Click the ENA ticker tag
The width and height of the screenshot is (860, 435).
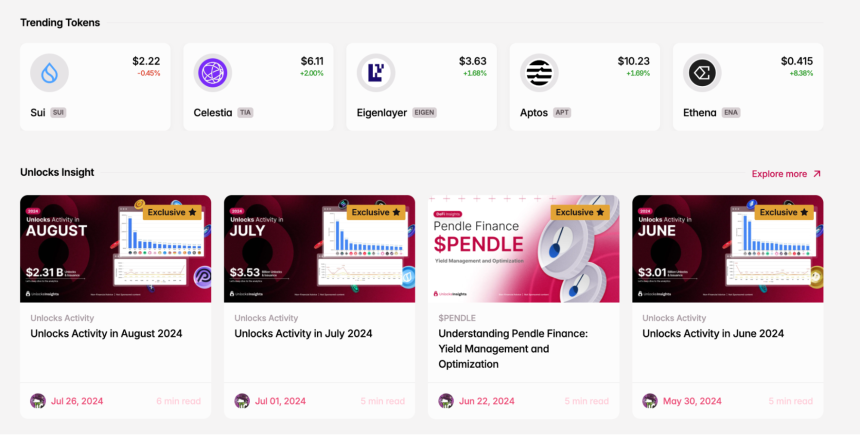tap(731, 113)
